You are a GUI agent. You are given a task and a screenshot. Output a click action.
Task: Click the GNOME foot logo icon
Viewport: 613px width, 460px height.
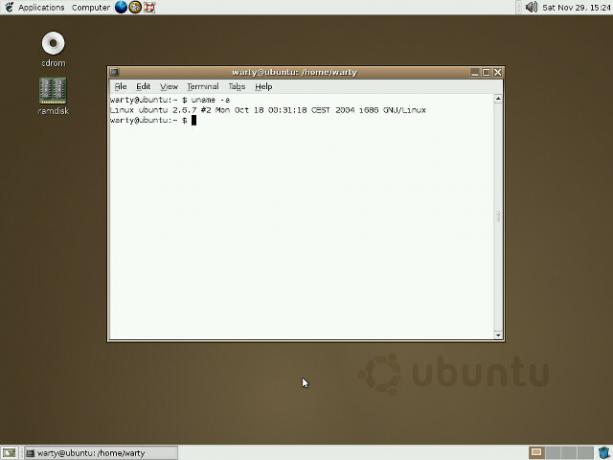9,7
